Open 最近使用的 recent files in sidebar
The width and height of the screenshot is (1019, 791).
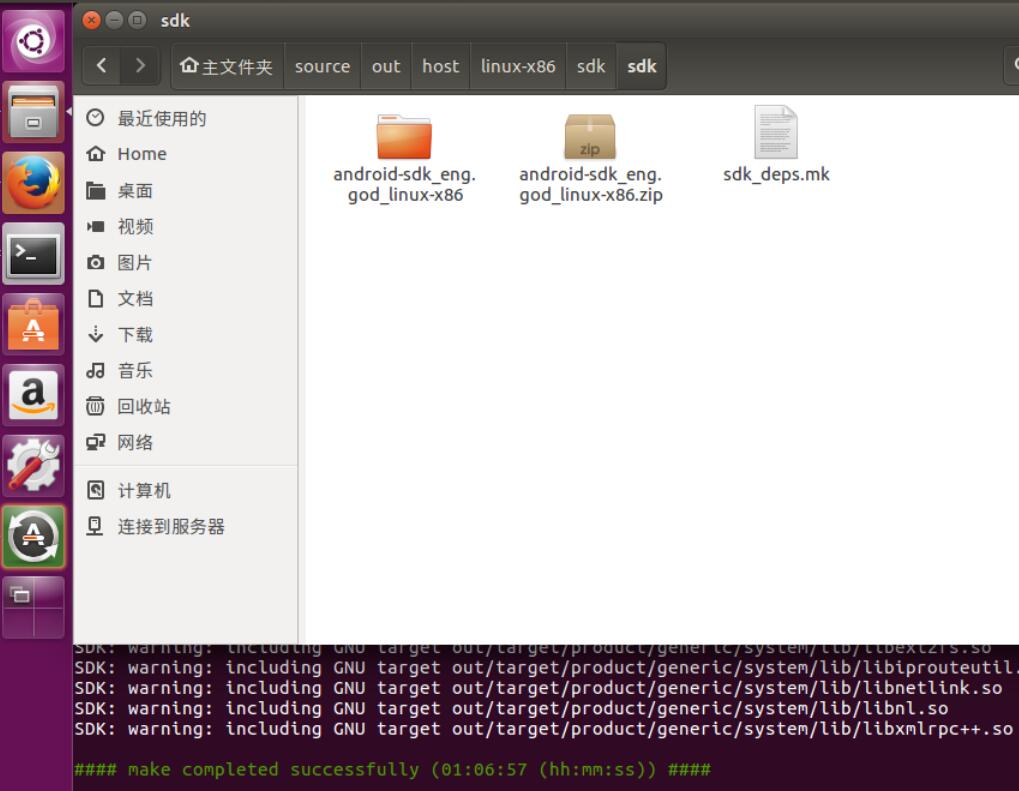coord(186,118)
